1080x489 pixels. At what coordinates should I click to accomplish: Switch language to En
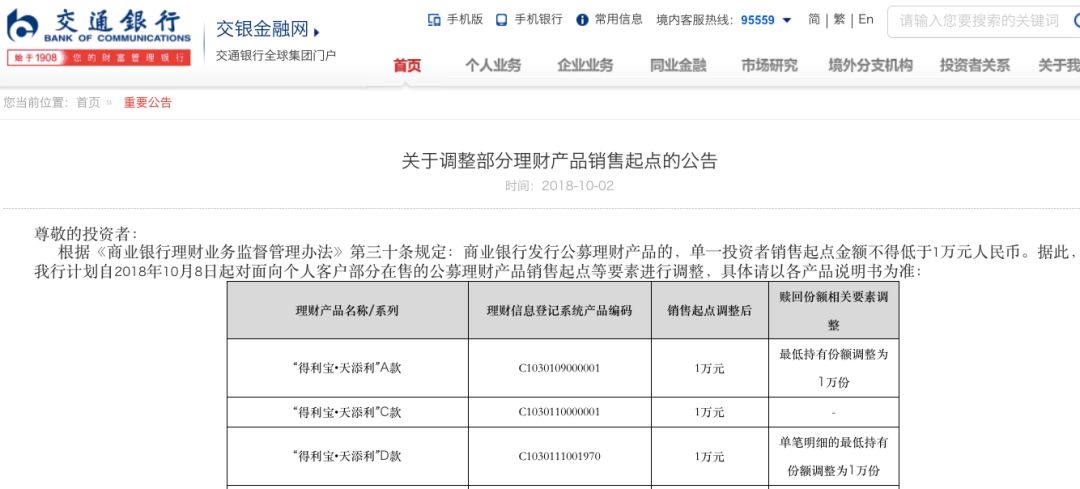[866, 20]
